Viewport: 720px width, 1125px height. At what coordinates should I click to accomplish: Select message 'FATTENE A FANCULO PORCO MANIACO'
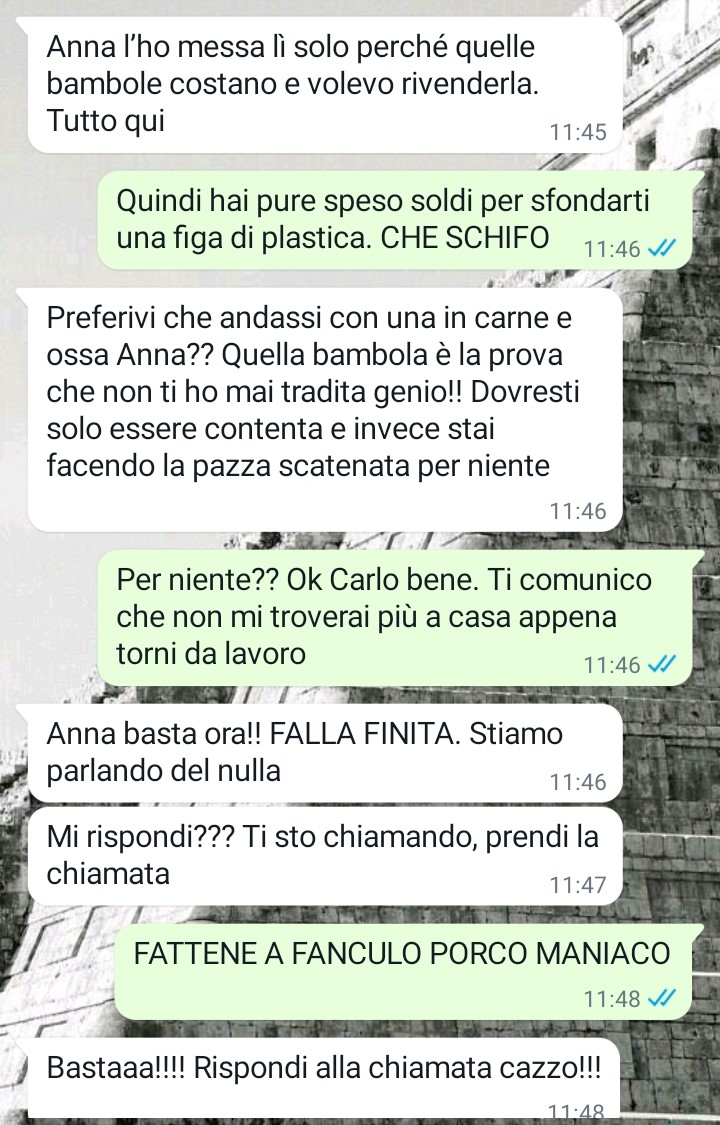point(404,972)
